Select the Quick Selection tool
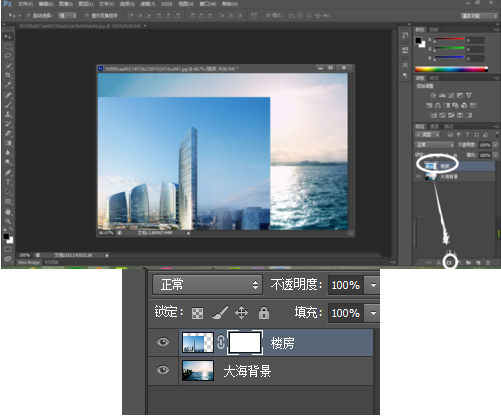The width and height of the screenshot is (501, 418). click(8, 66)
